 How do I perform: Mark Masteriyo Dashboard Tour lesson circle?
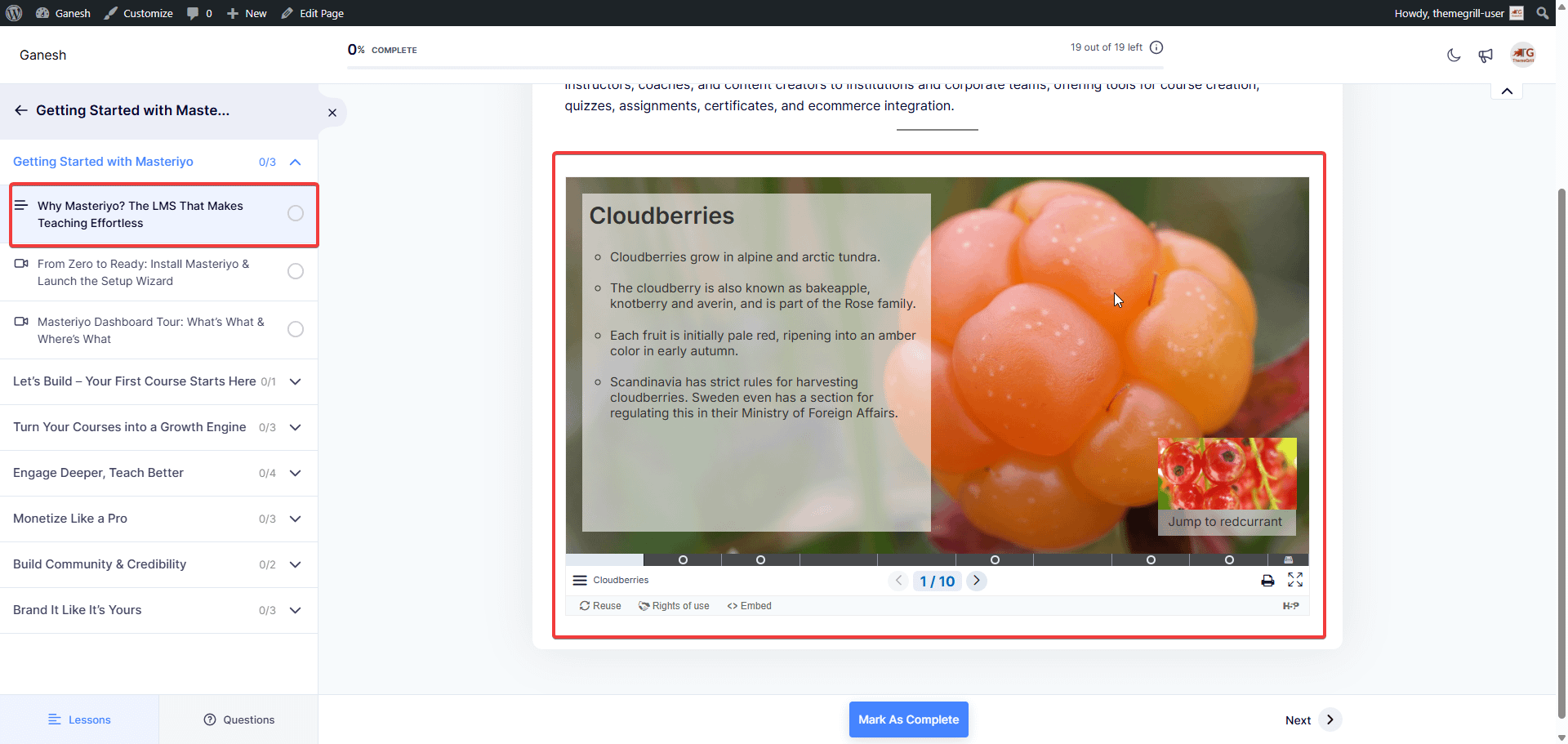tap(296, 329)
